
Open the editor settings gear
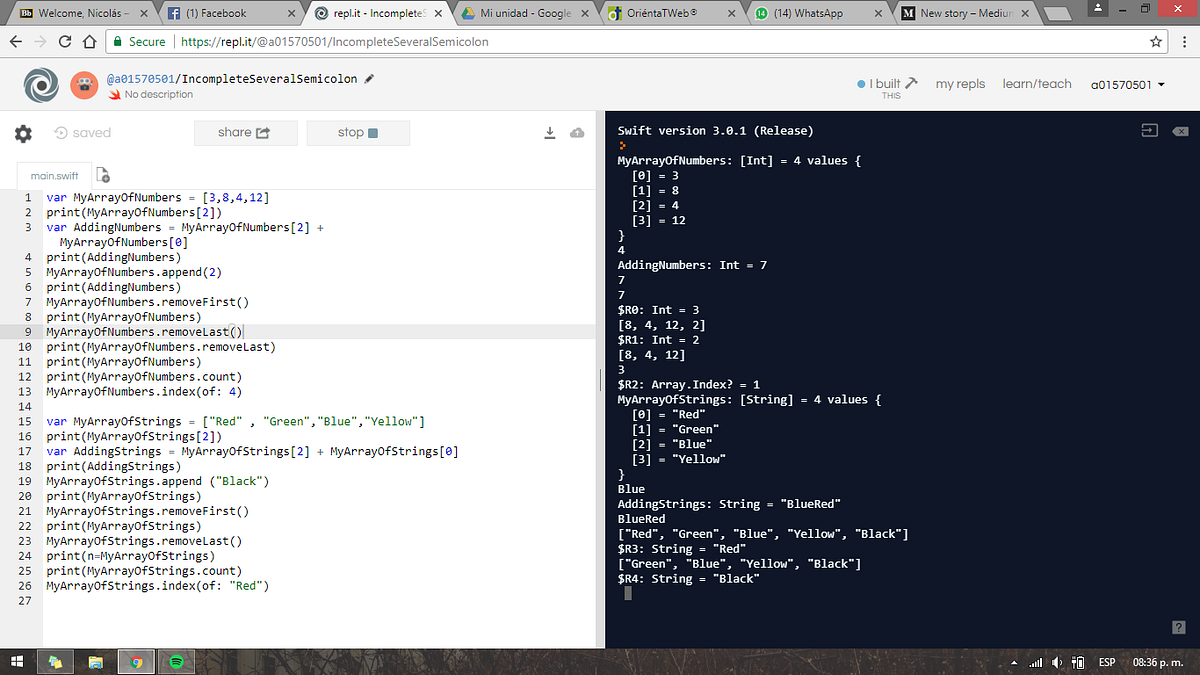pyautogui.click(x=22, y=133)
